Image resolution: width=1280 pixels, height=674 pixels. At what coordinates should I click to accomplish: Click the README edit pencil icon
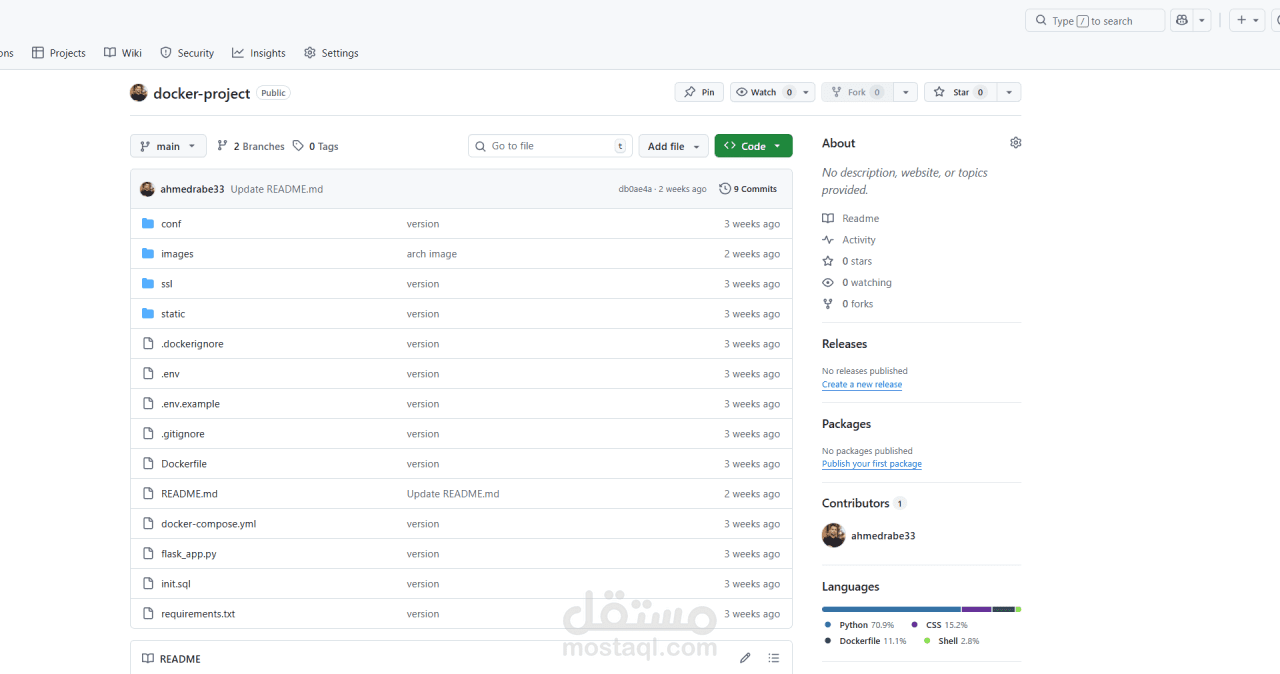click(x=745, y=658)
